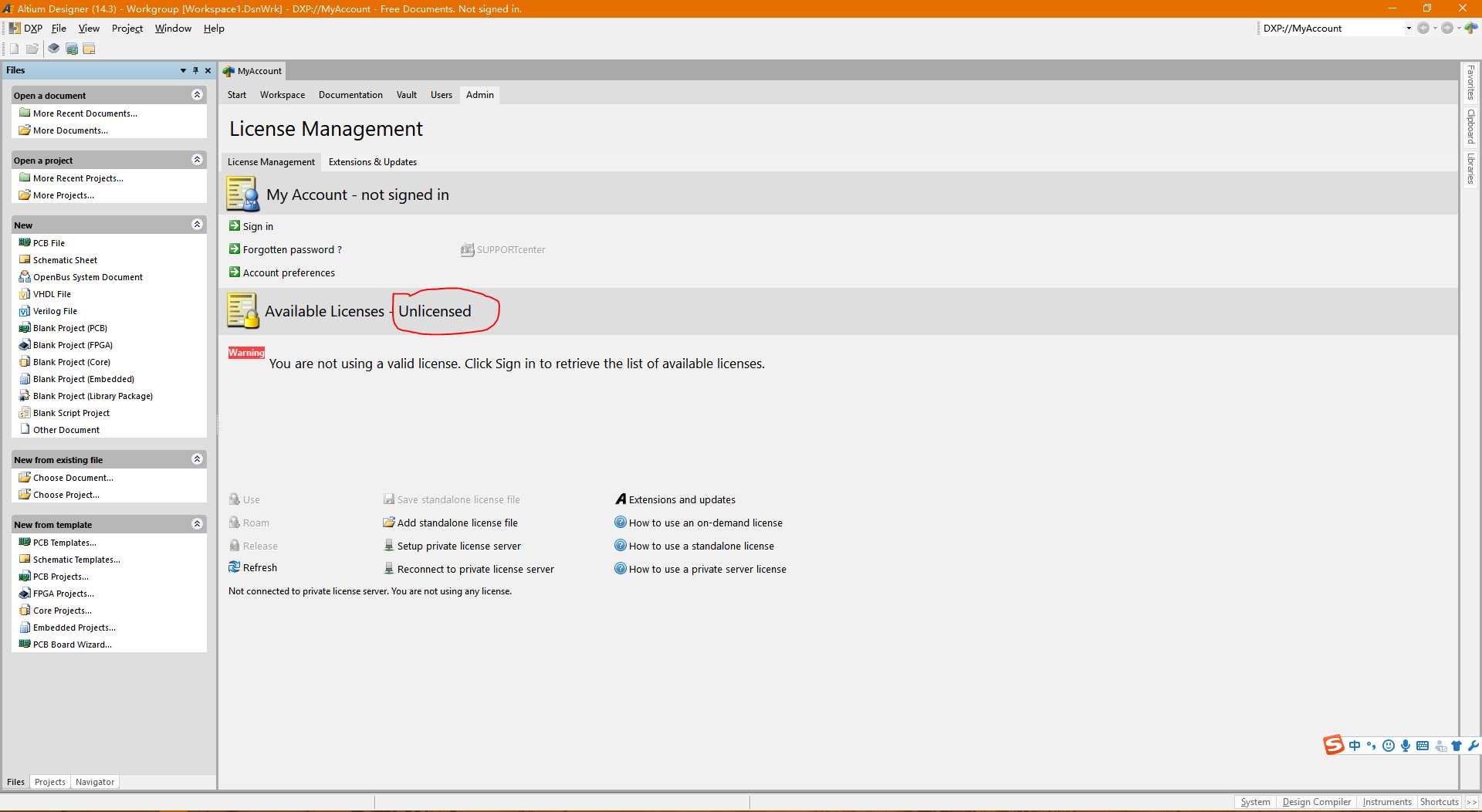
Task: Click the PCB Board Wizard icon
Action: (x=25, y=644)
